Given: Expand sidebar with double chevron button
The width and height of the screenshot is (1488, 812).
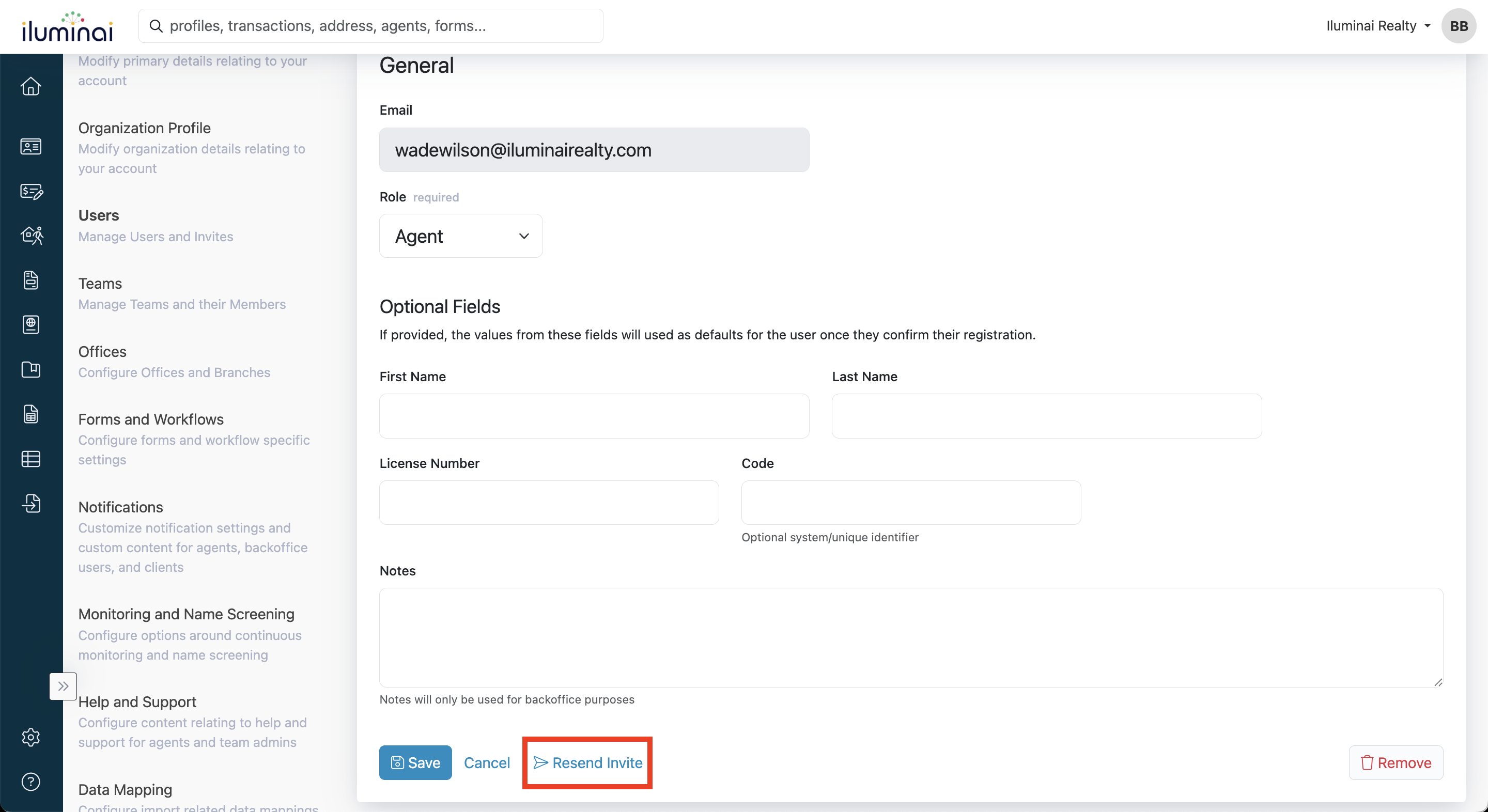Looking at the screenshot, I should 63,686.
